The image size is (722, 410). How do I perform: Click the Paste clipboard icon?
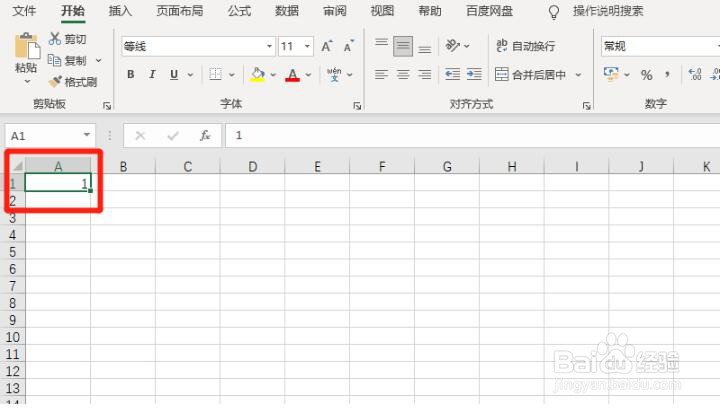(26, 46)
